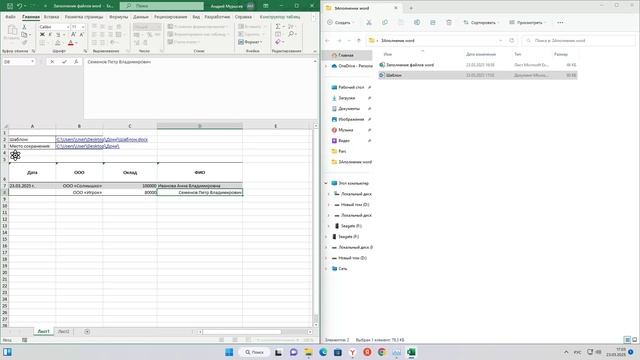Copy the selected file in Explorer
The height and width of the screenshot is (360, 640).
click(384, 22)
